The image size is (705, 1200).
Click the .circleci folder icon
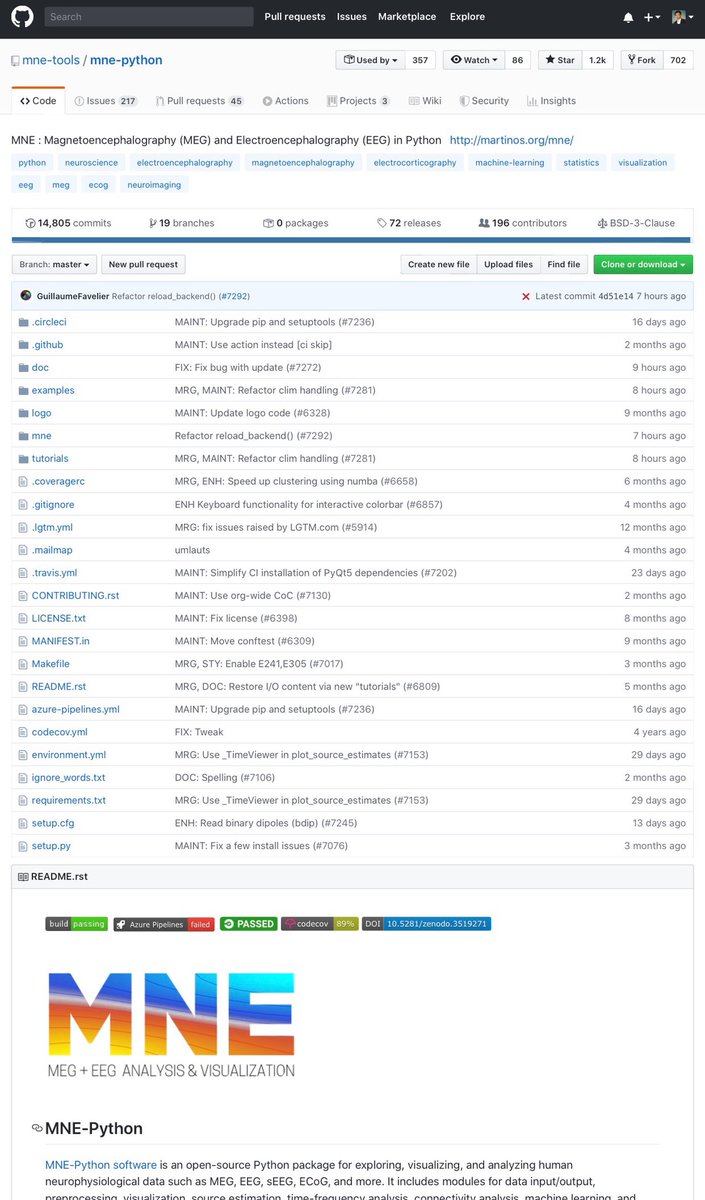click(x=24, y=322)
